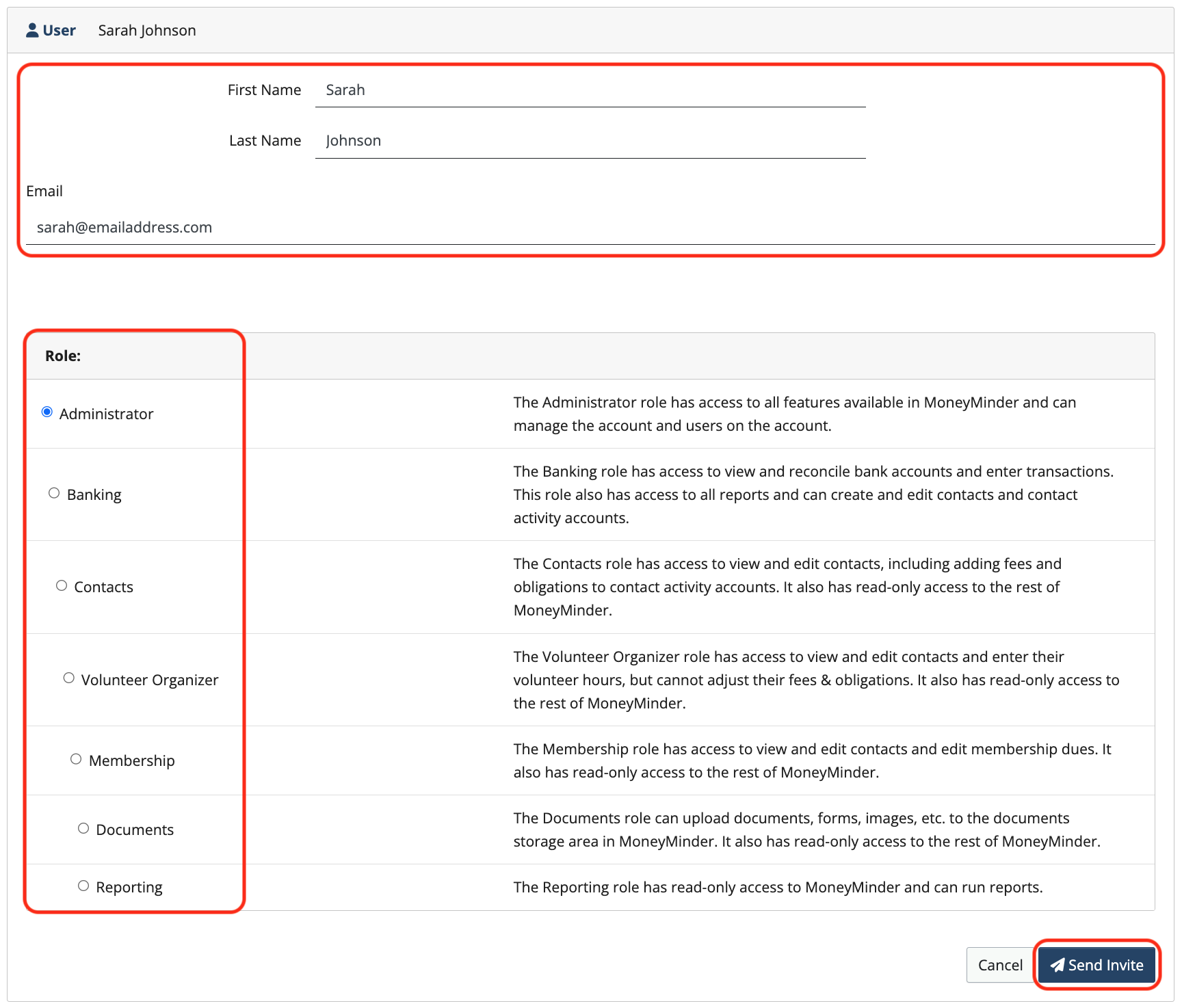Click the Last Name label

coord(265,141)
